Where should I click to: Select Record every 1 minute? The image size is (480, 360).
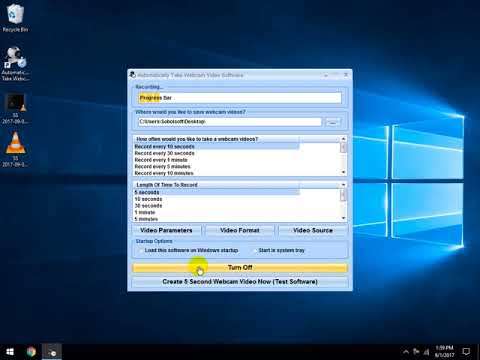pyautogui.click(x=217, y=160)
